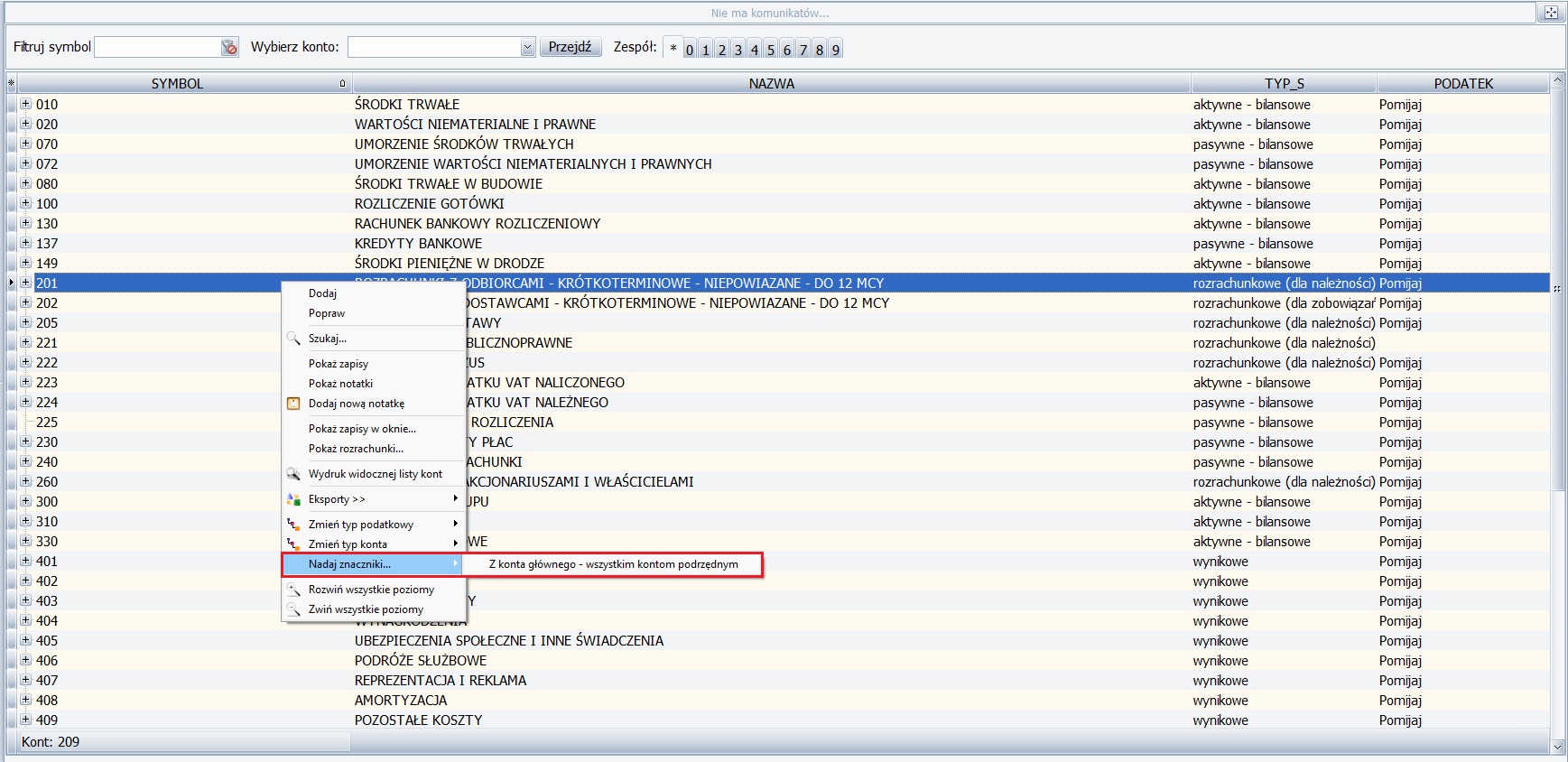Viewport: 1568px width, 762px height.
Task: Click the magnifier icon beside Szukaj...
Action: point(293,339)
